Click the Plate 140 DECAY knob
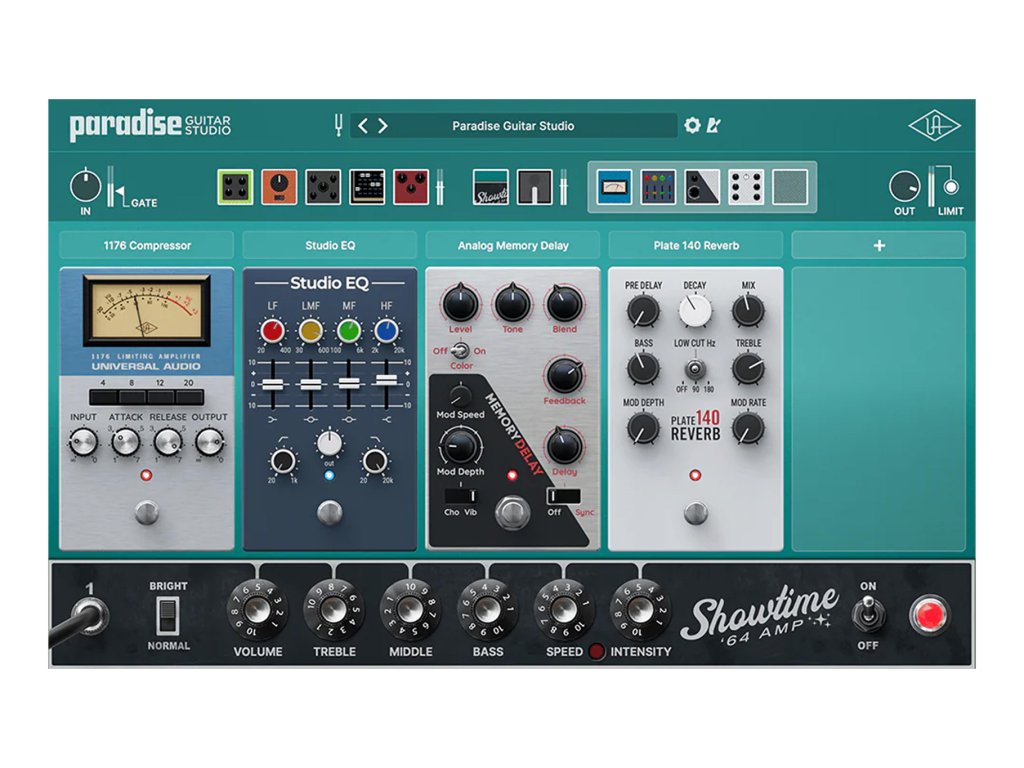This screenshot has height=768, width=1024. click(696, 312)
